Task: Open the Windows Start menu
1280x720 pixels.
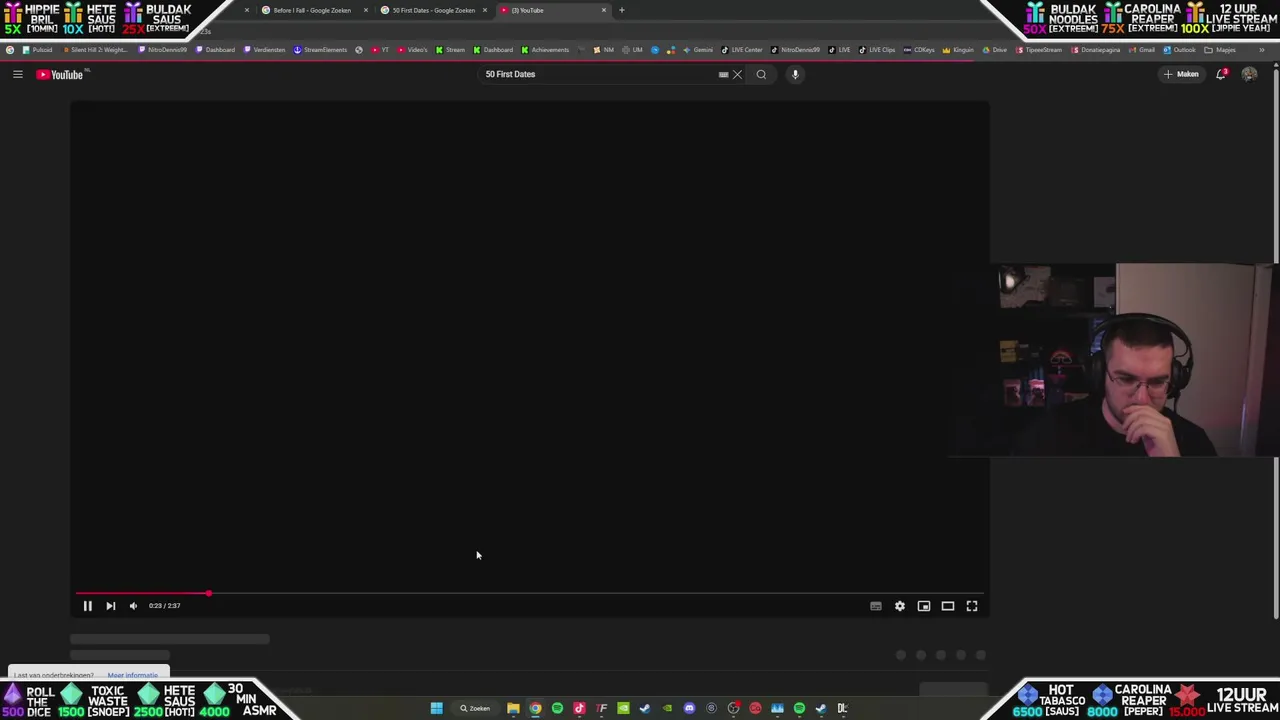Action: click(x=436, y=708)
